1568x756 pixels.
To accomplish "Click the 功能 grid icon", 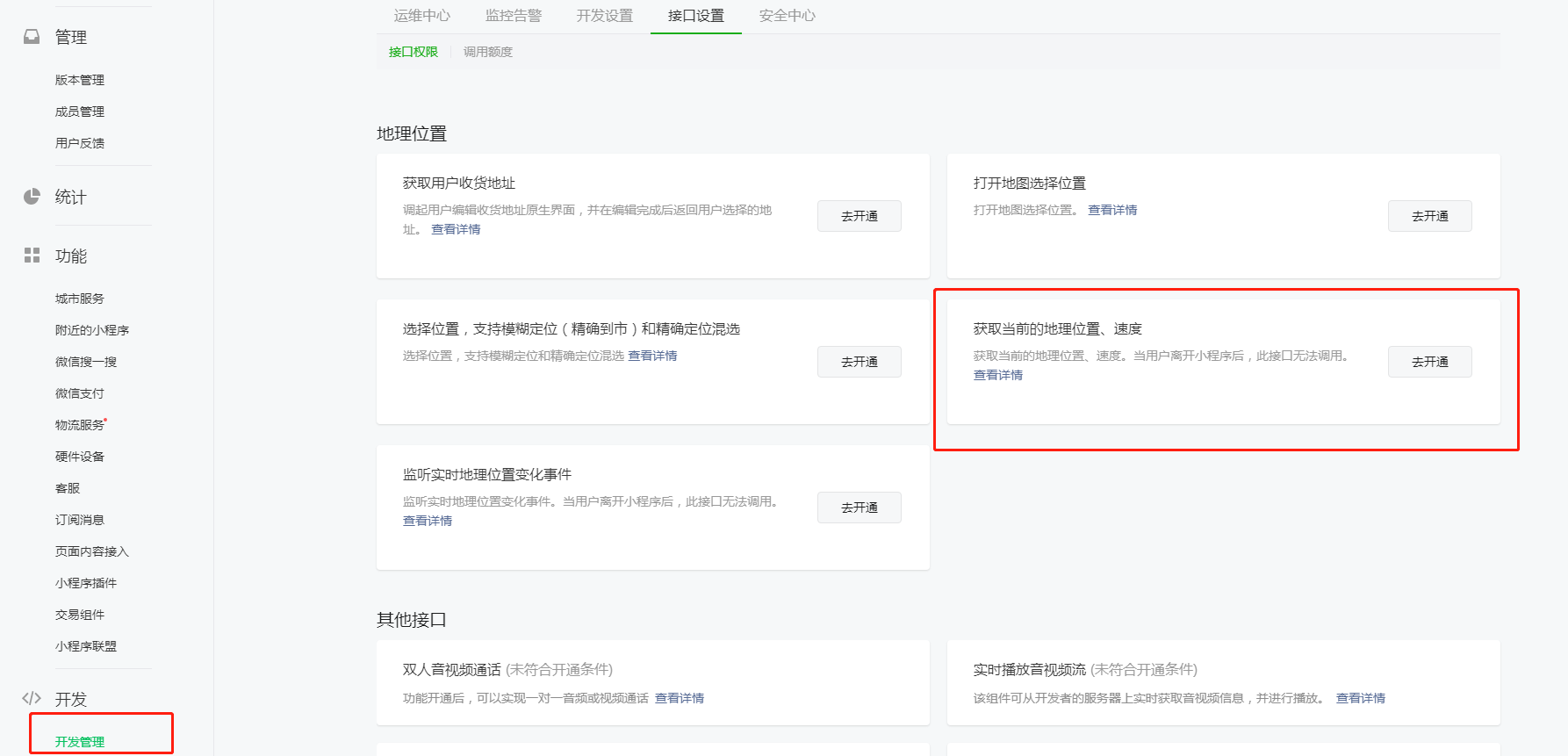I will (x=32, y=256).
